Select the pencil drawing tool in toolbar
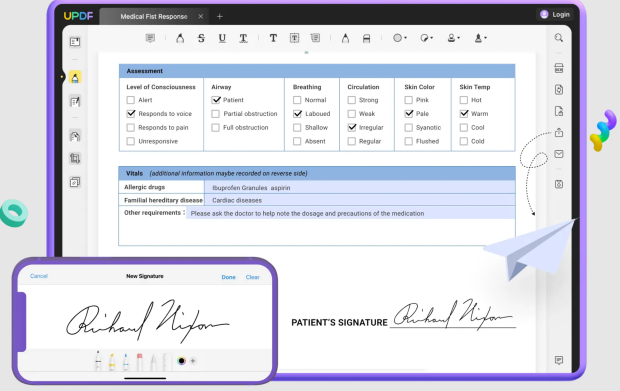620x391 pixels. pos(345,38)
